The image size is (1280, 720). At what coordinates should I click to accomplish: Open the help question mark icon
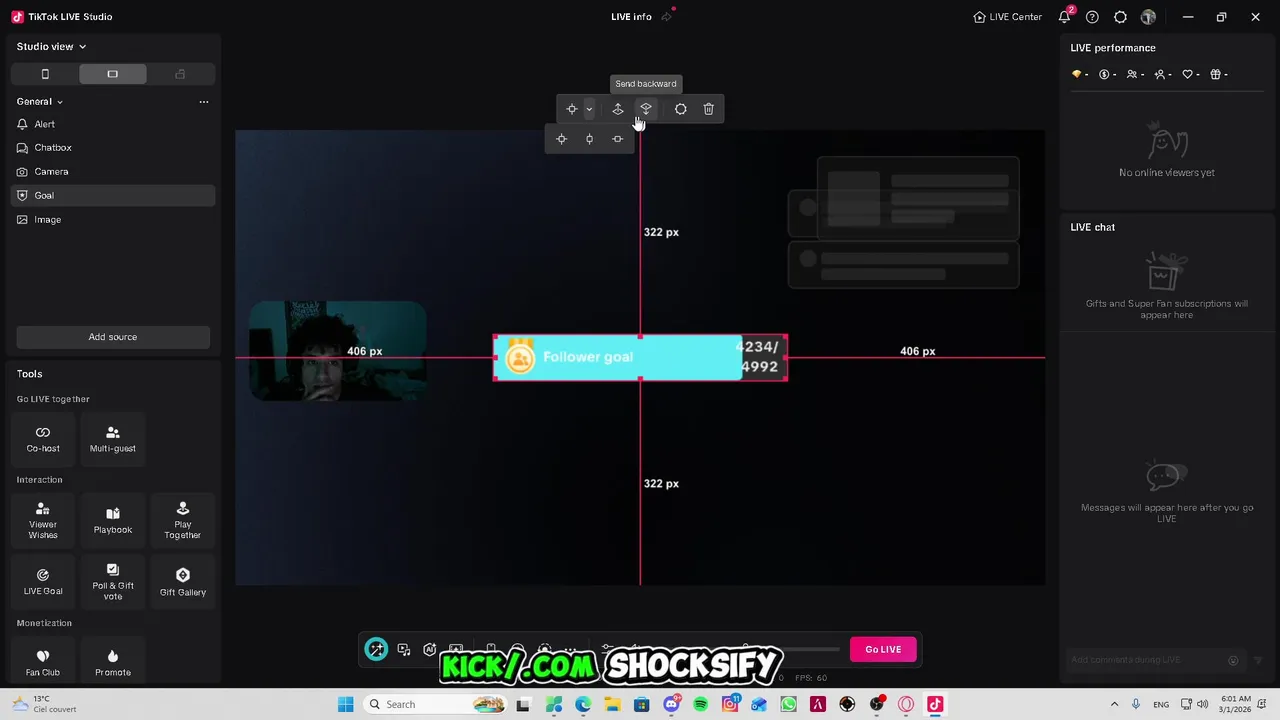[x=1092, y=17]
